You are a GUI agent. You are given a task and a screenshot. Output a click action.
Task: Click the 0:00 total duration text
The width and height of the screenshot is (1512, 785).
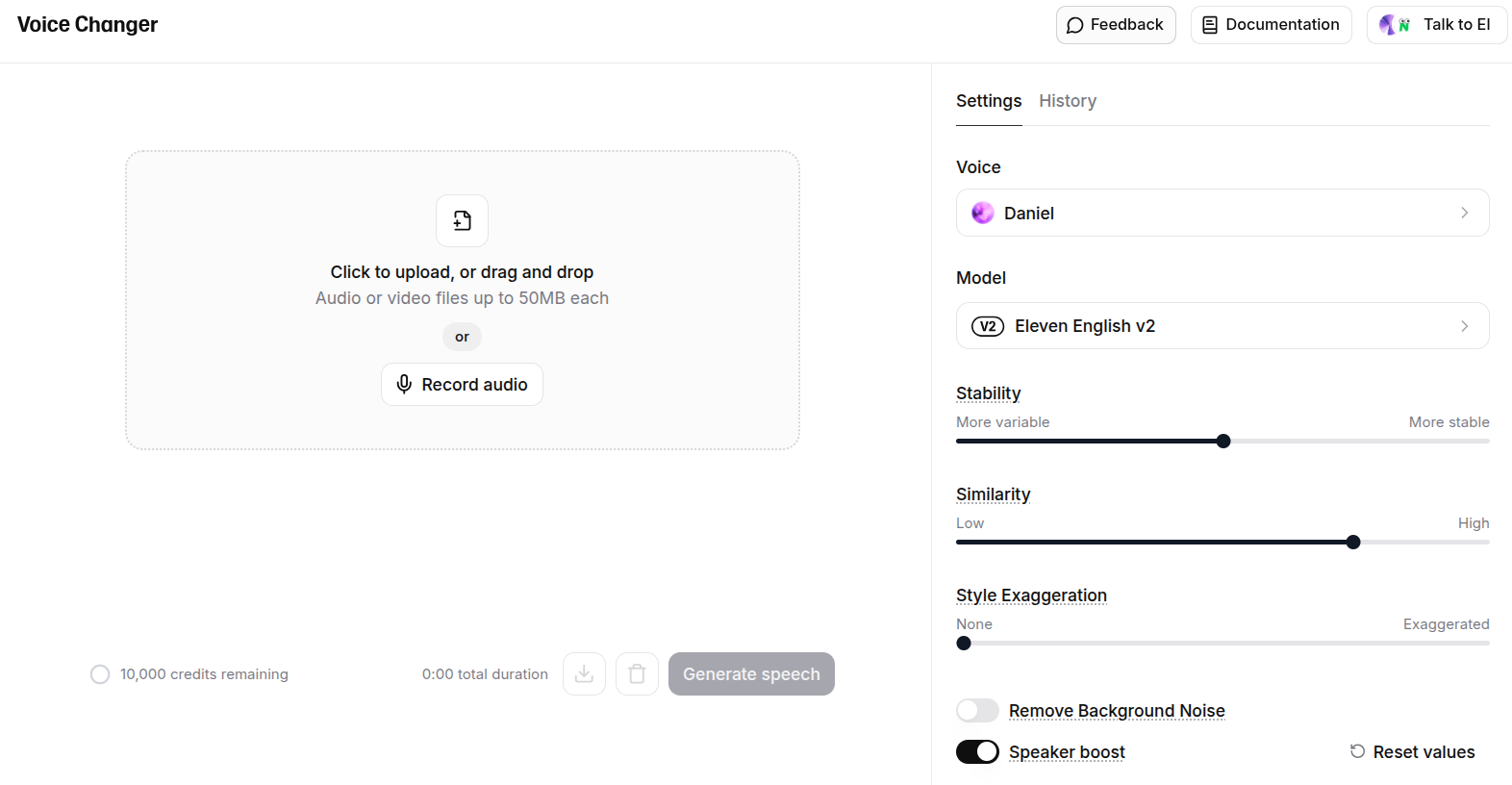485,674
